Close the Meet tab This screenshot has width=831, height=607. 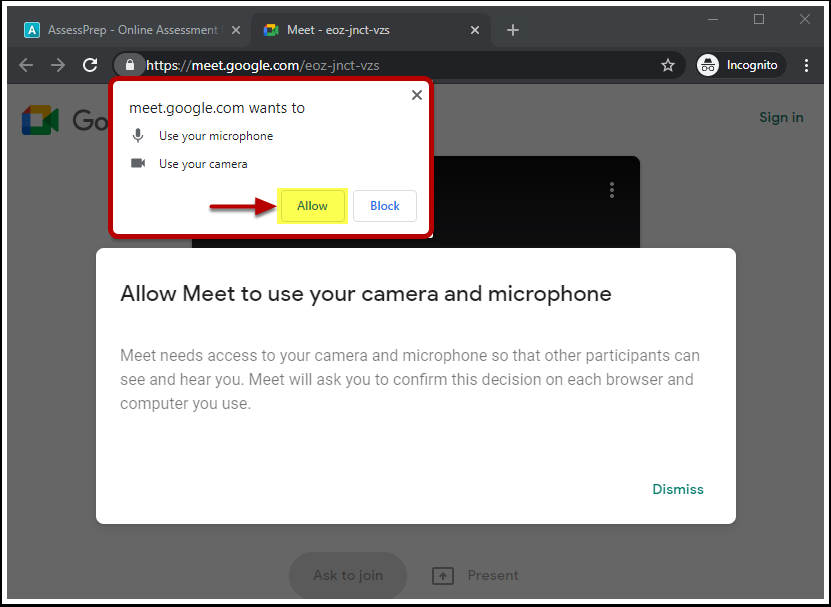click(x=475, y=30)
